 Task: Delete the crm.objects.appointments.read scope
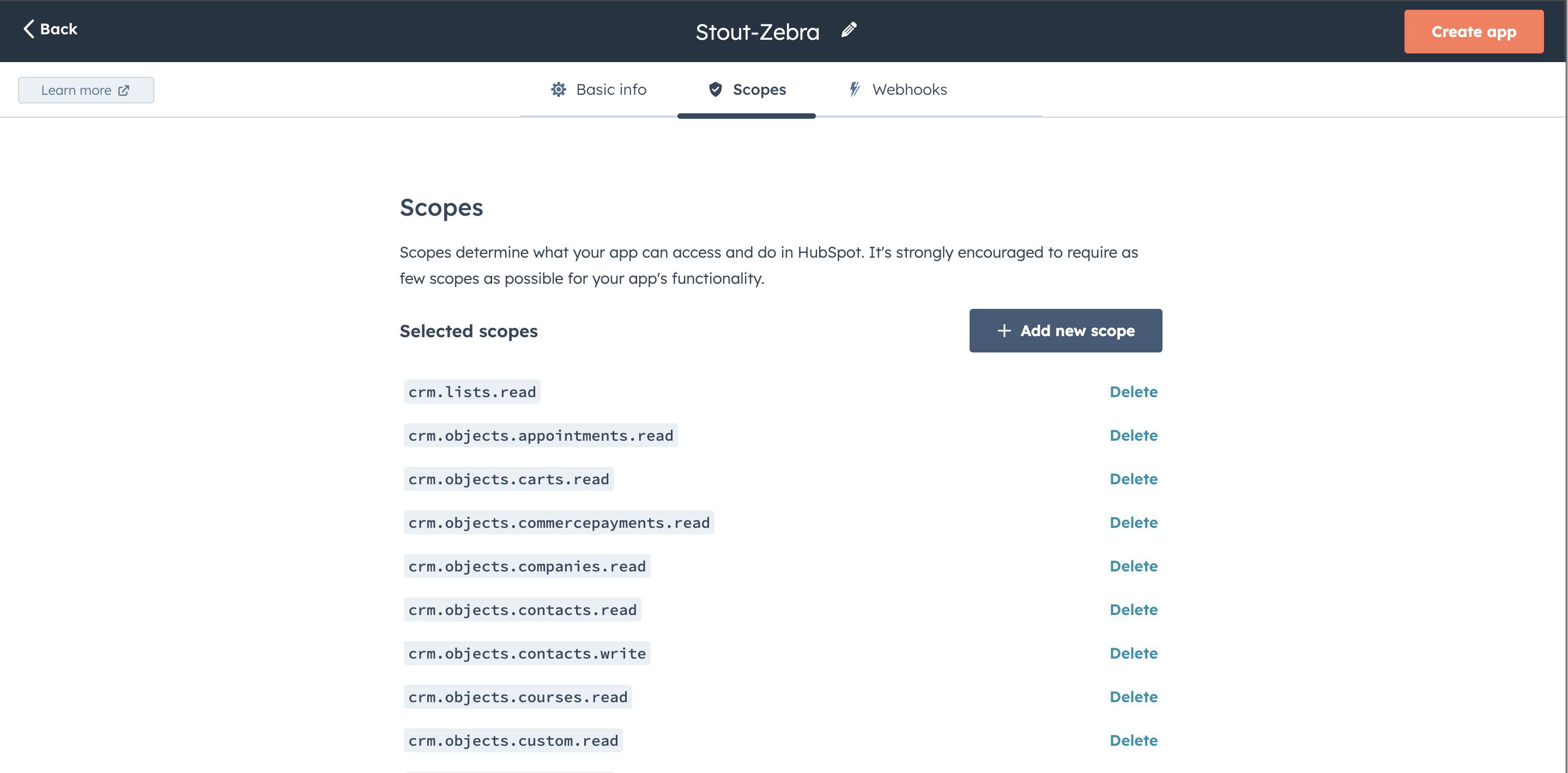pyautogui.click(x=1134, y=435)
